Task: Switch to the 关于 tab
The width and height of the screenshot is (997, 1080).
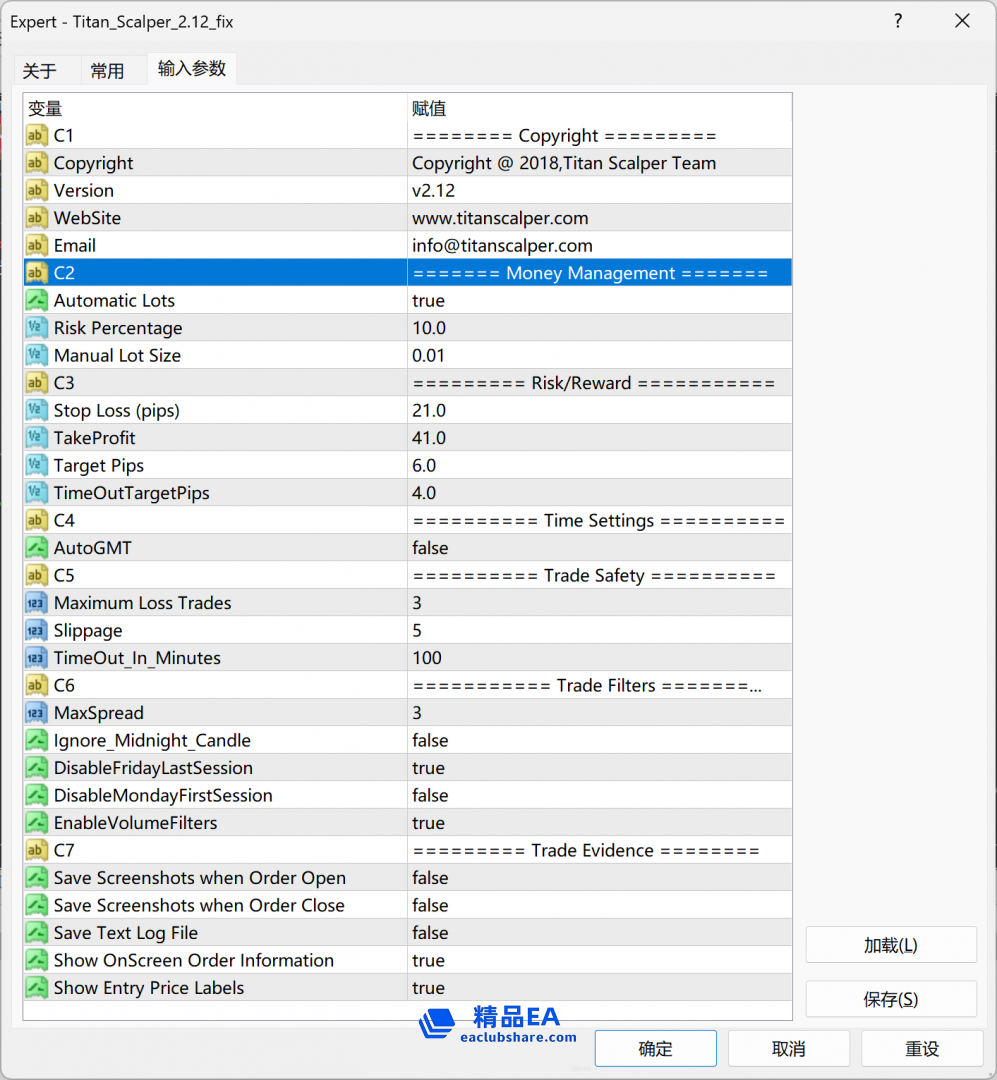Action: coord(40,71)
